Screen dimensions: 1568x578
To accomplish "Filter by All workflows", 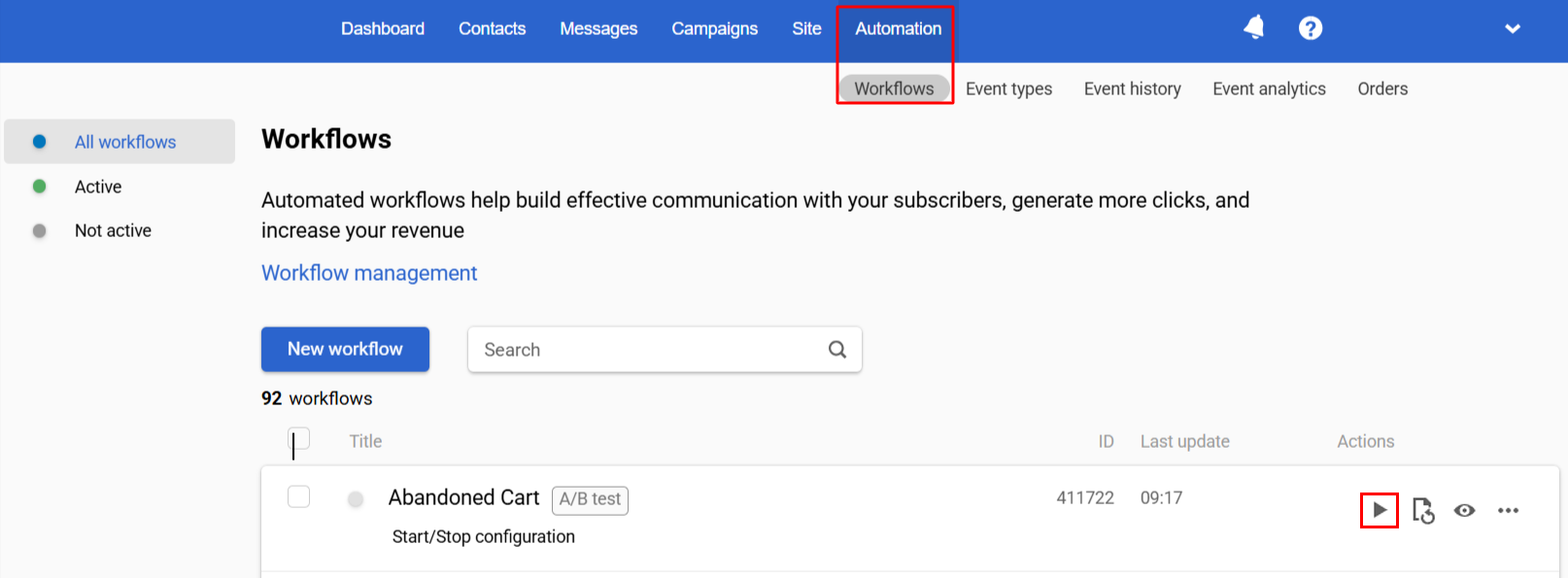I will [x=119, y=142].
